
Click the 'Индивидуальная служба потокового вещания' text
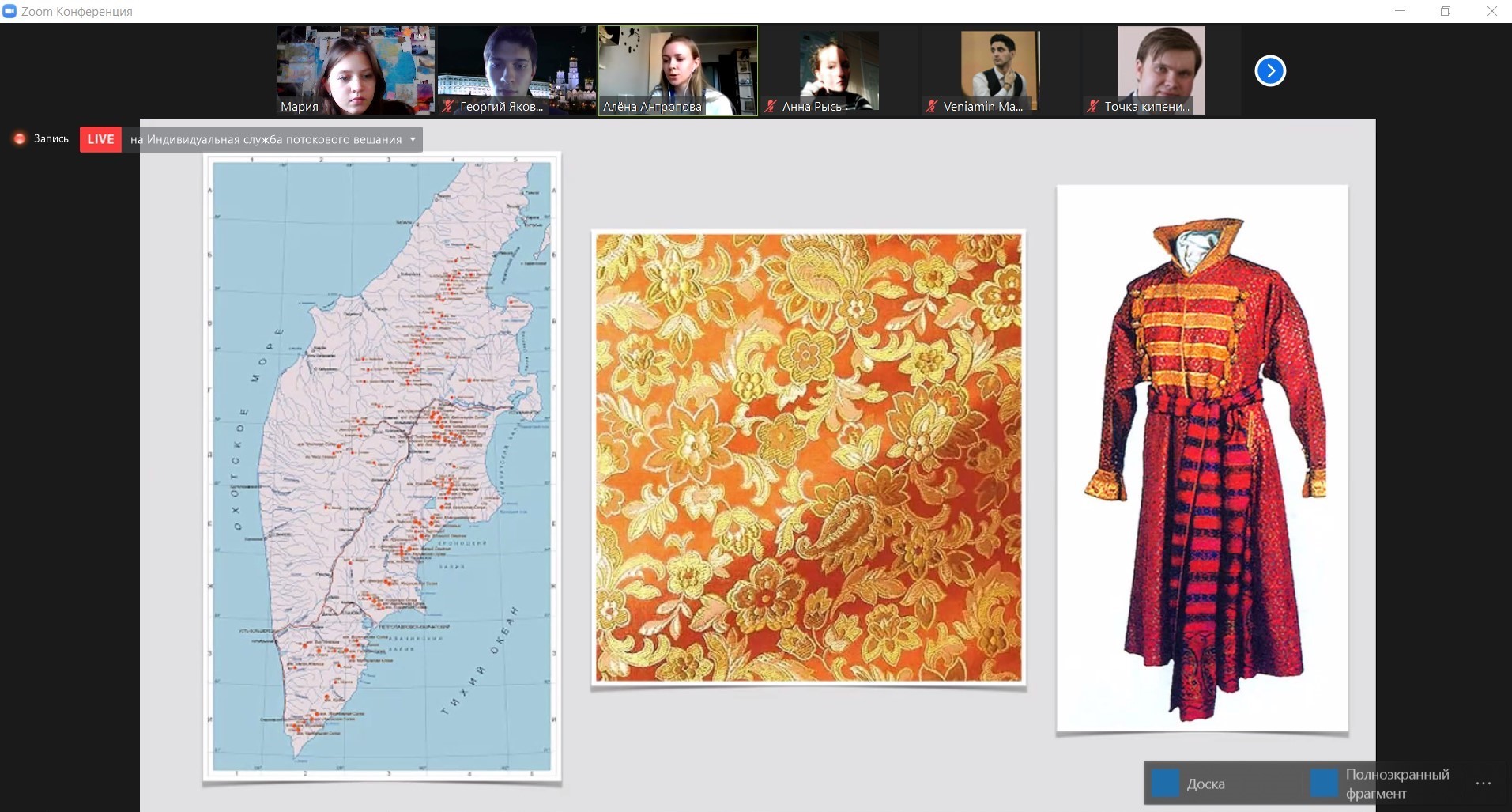(x=274, y=140)
